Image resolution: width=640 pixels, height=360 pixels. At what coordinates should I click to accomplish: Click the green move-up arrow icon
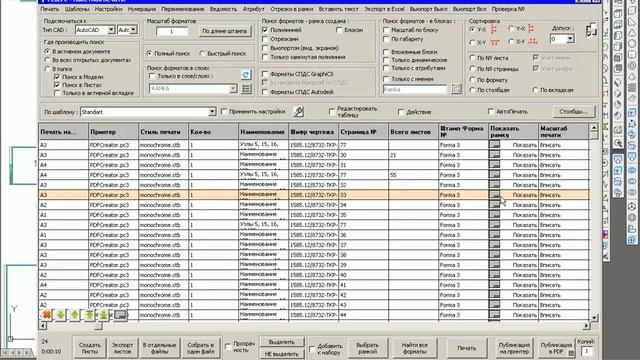pyautogui.click(x=74, y=315)
